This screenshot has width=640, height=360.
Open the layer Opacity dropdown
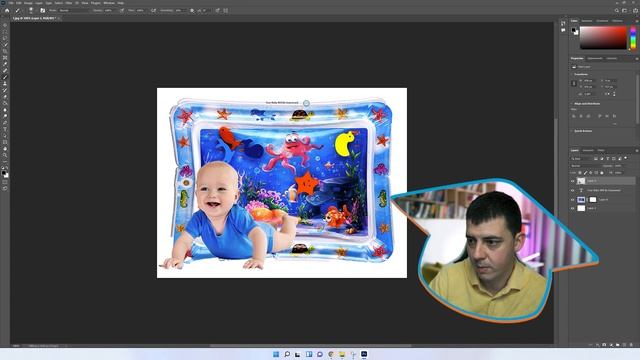pos(618,166)
